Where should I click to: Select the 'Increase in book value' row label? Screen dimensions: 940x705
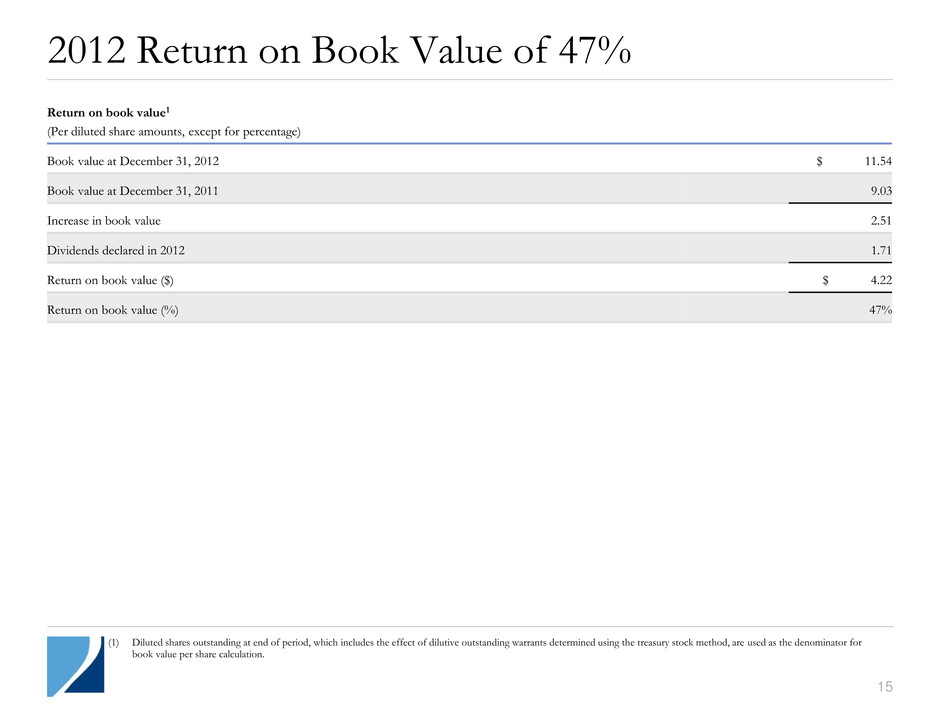click(103, 220)
